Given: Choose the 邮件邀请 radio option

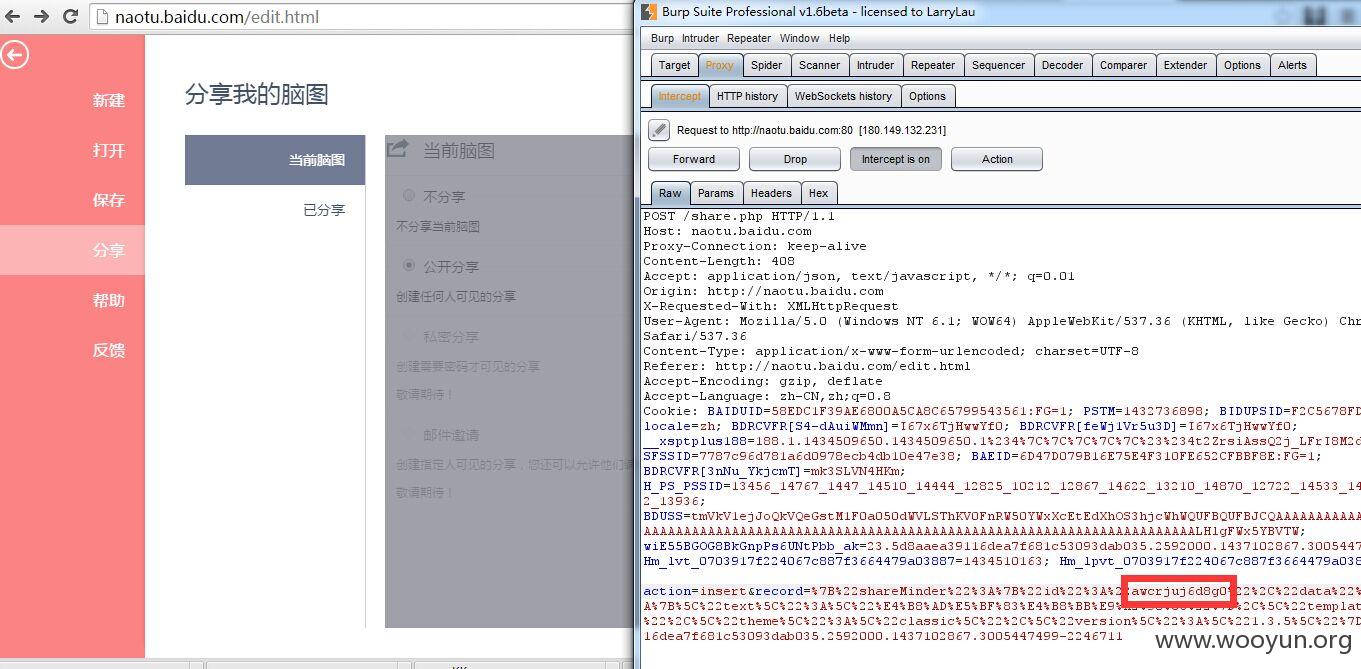Looking at the screenshot, I should click(409, 434).
